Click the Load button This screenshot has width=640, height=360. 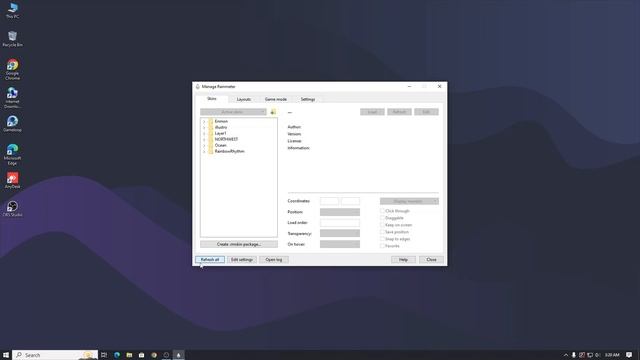click(x=372, y=112)
